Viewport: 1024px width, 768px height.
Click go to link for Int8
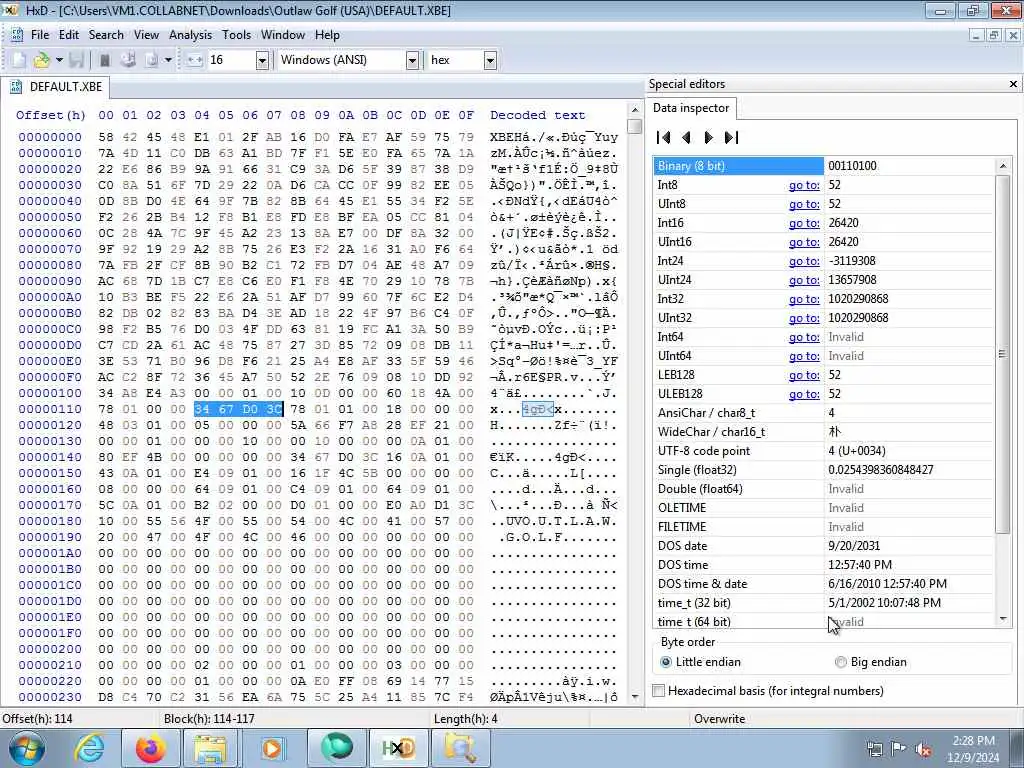(804, 185)
